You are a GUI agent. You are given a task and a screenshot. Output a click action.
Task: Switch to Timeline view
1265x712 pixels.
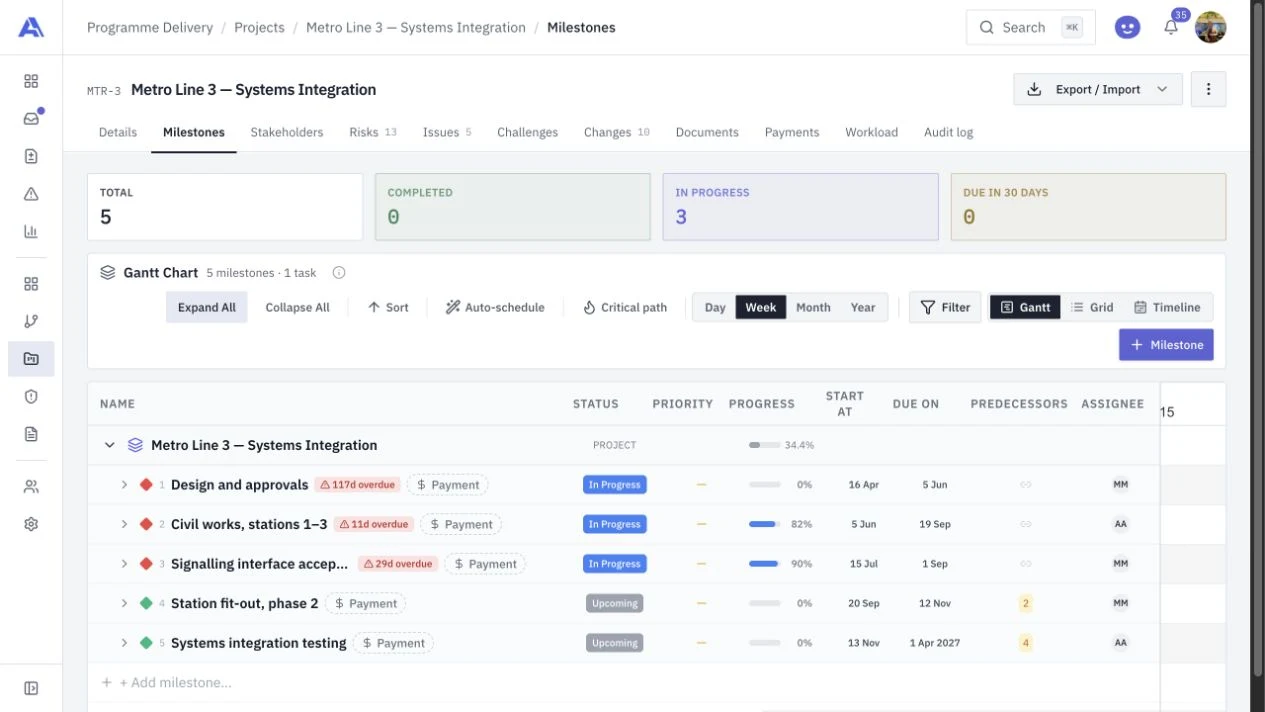pyautogui.click(x=1167, y=308)
